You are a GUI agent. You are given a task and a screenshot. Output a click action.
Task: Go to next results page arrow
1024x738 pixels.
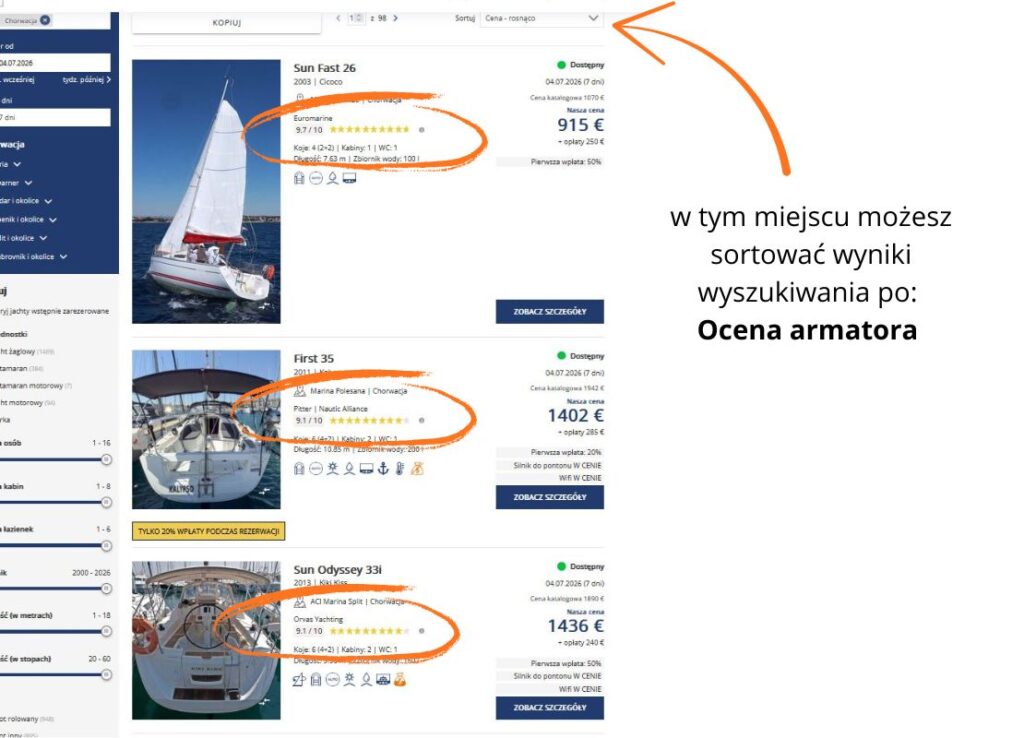pos(396,18)
